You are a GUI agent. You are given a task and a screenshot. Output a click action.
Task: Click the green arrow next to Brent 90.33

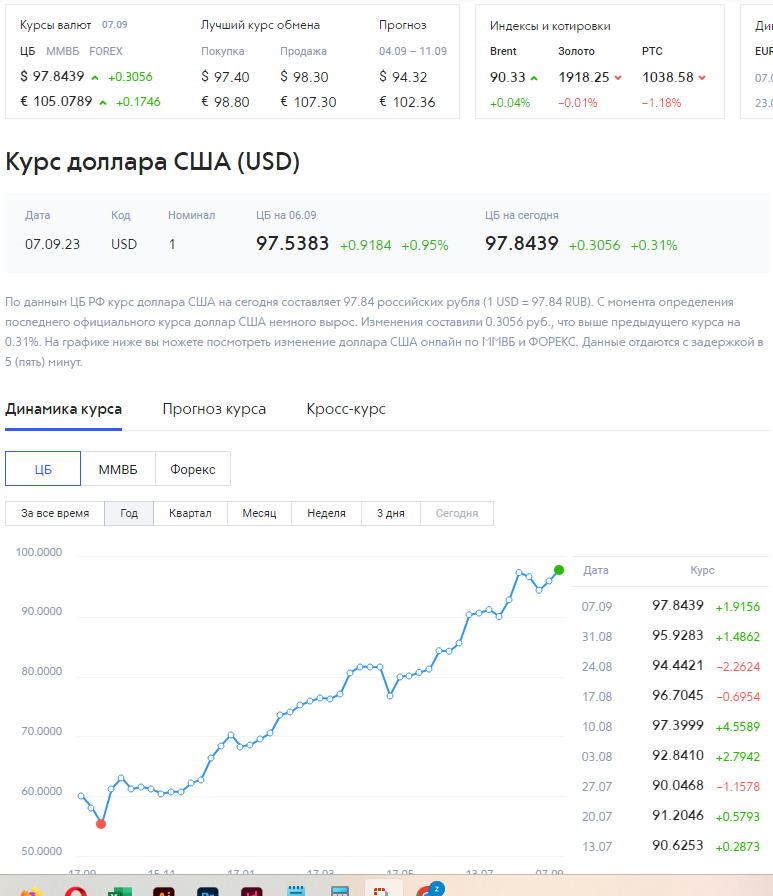pos(534,77)
